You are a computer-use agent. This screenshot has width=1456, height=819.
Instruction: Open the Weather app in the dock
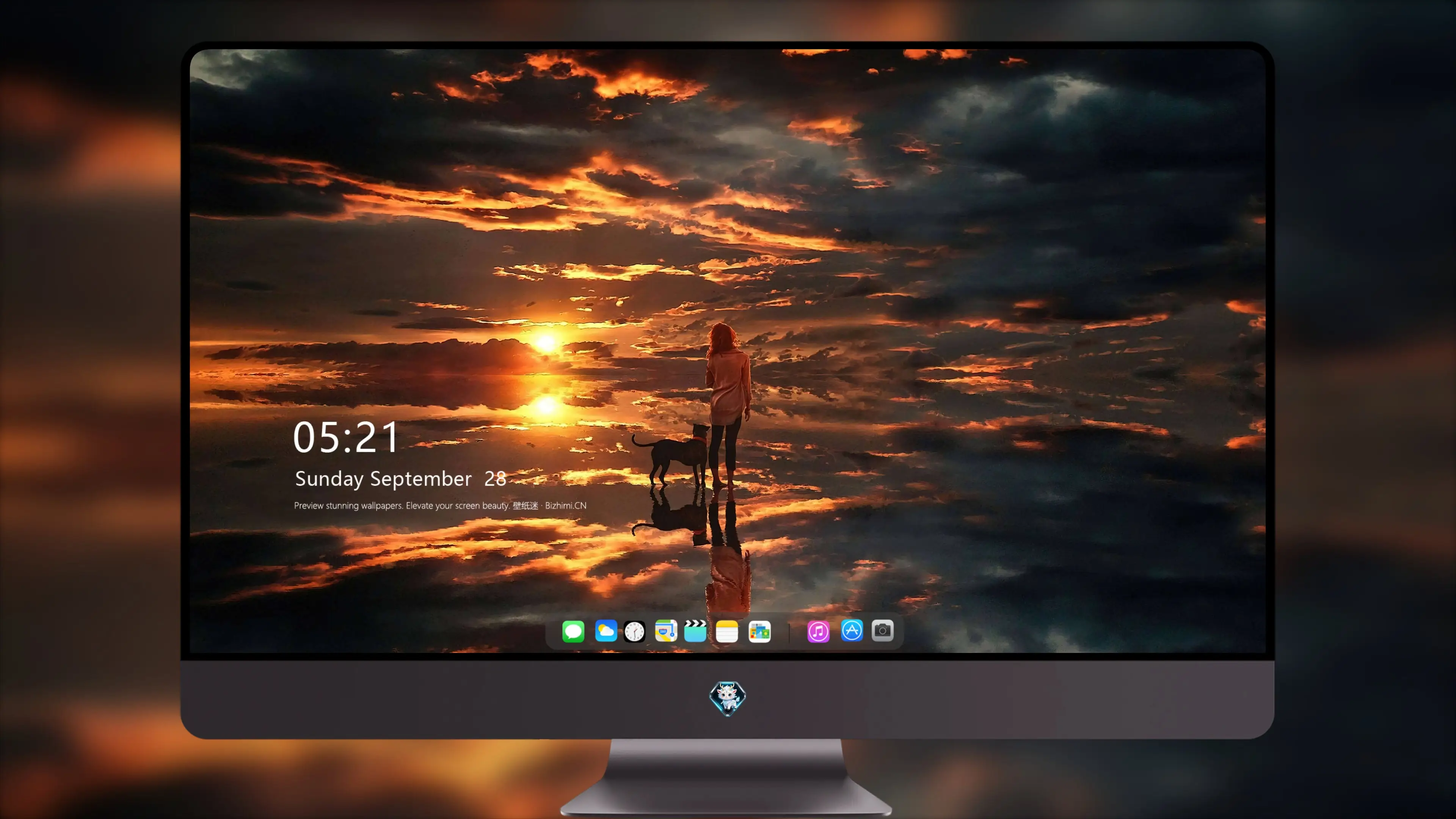click(606, 631)
